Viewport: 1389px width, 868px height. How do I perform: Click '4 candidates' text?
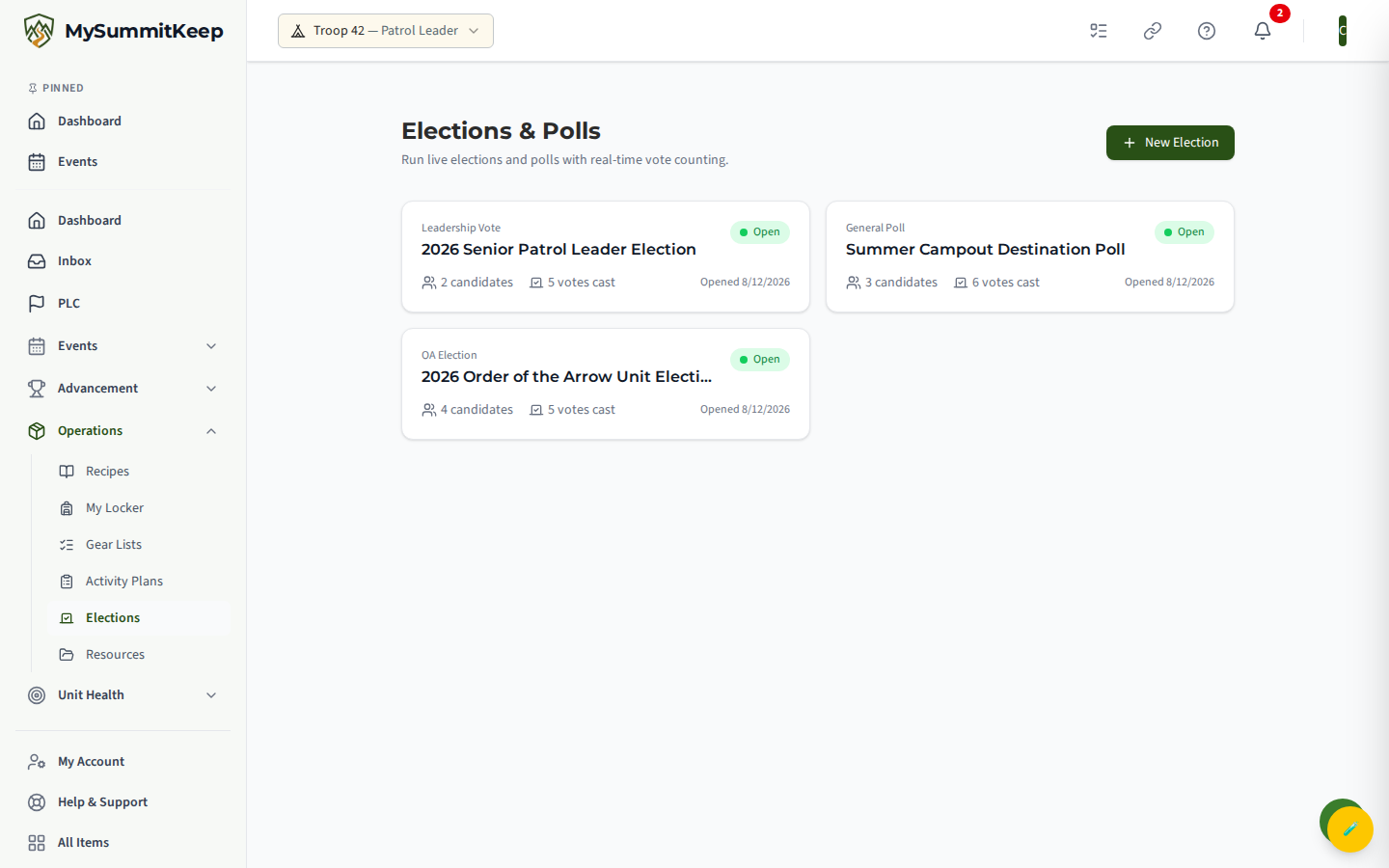pyautogui.click(x=477, y=410)
